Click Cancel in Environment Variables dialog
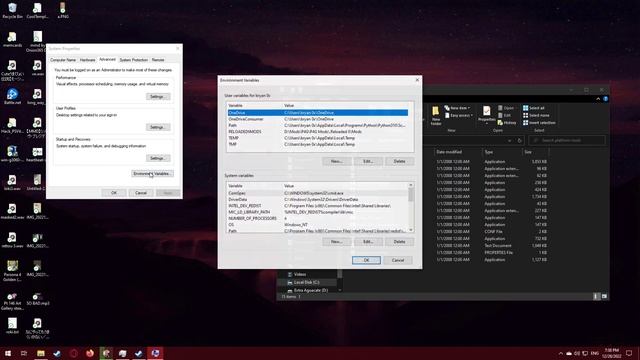 [398, 260]
